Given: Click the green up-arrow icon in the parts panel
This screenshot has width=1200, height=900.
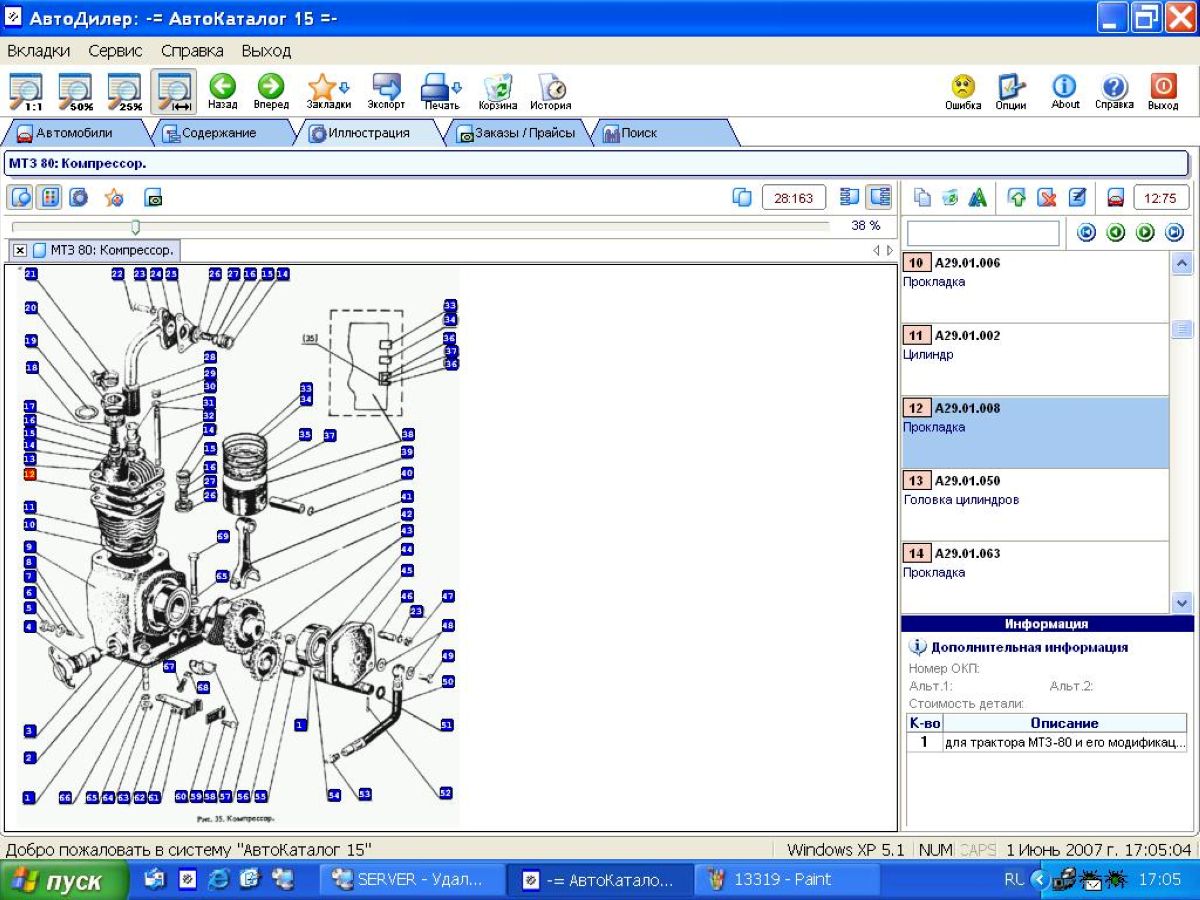Looking at the screenshot, I should [x=1017, y=197].
